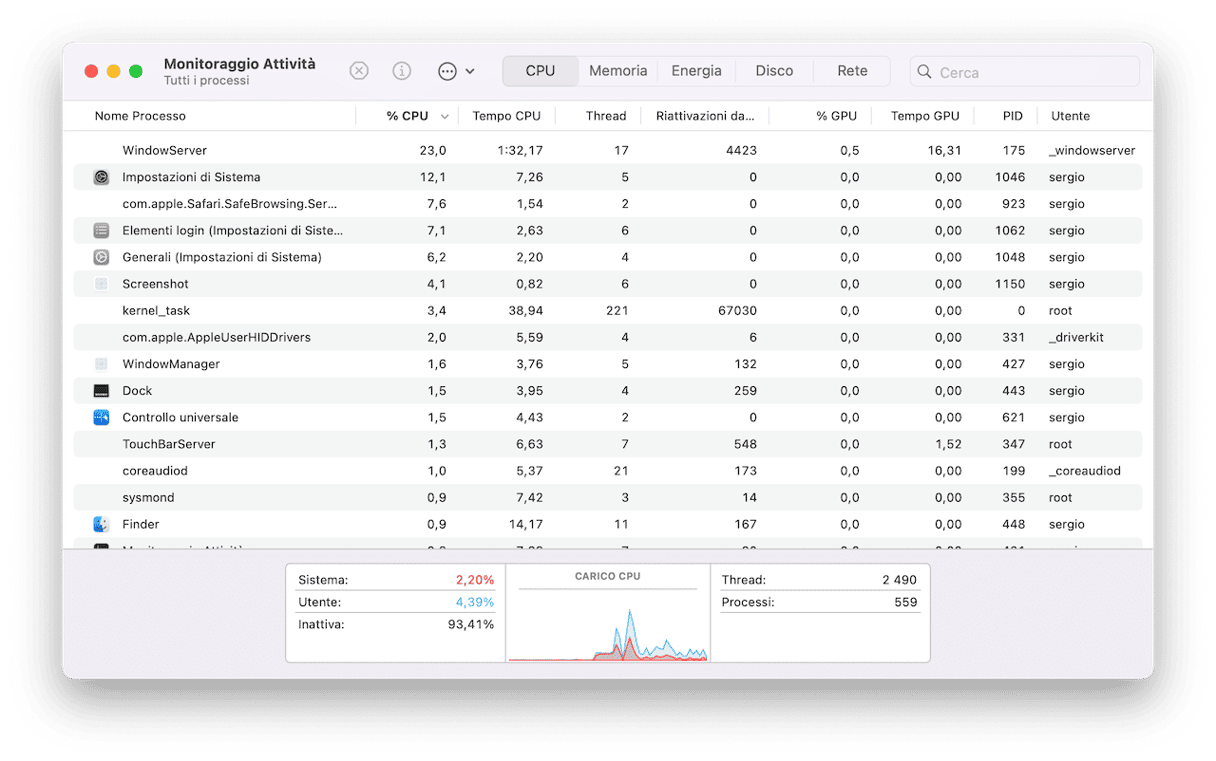Click the stop process (X) toolbar icon
Screen dimensions: 1216x761
(x=359, y=71)
